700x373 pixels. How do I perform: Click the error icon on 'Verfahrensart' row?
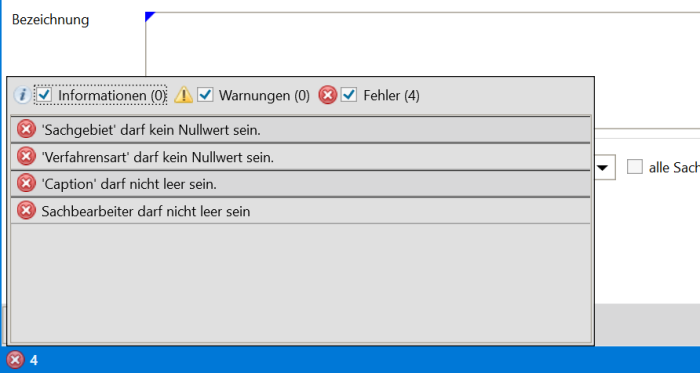click(26, 157)
